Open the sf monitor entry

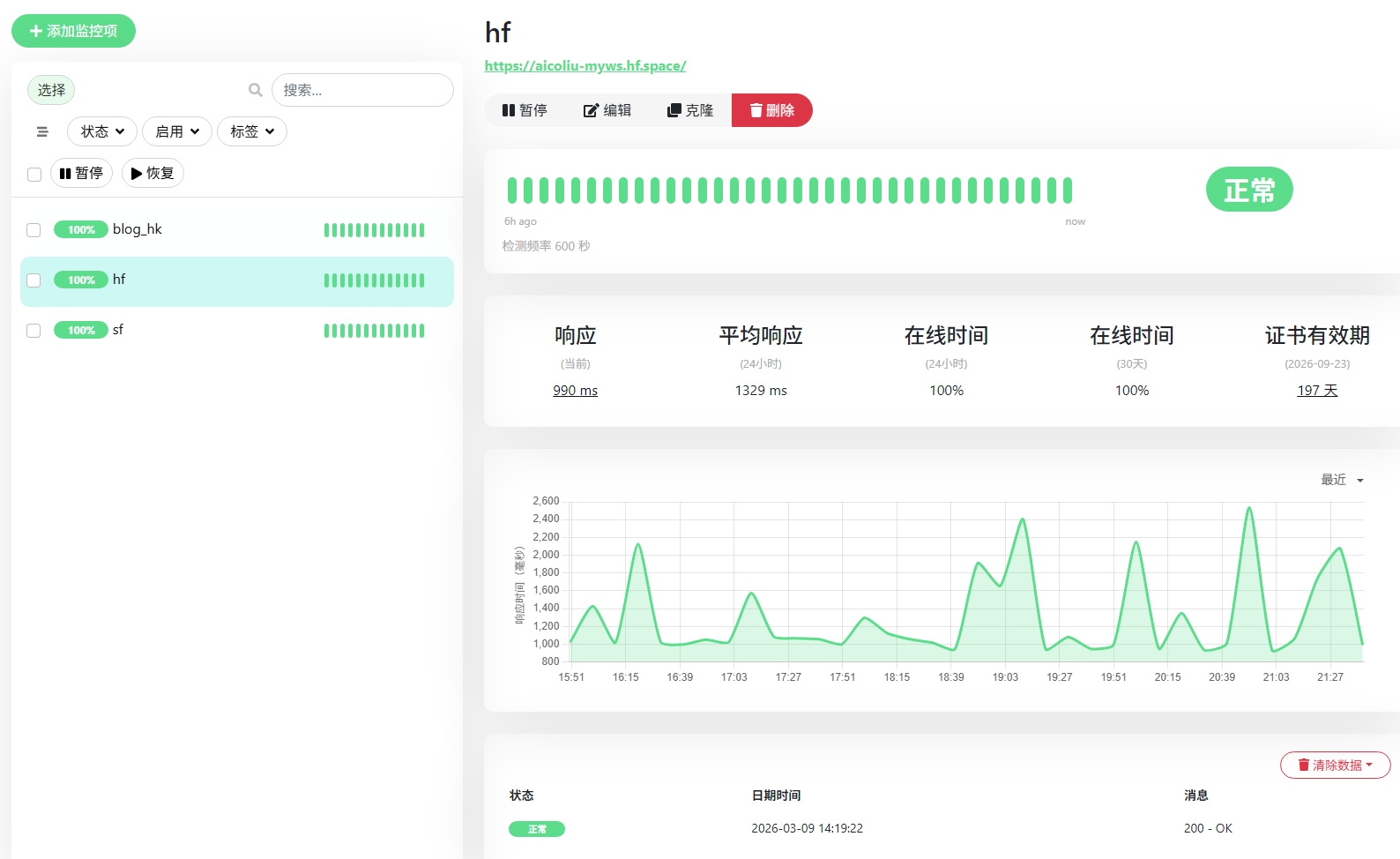237,331
